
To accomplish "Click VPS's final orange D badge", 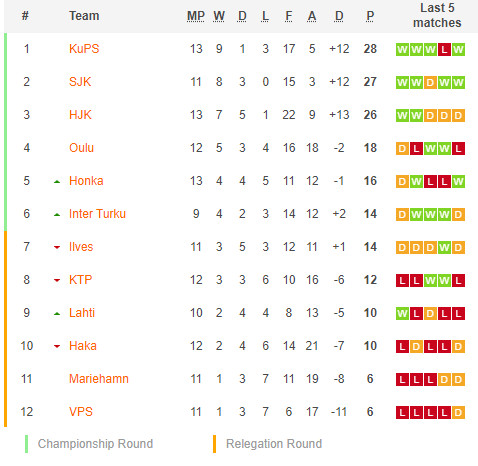I will 458,413.
